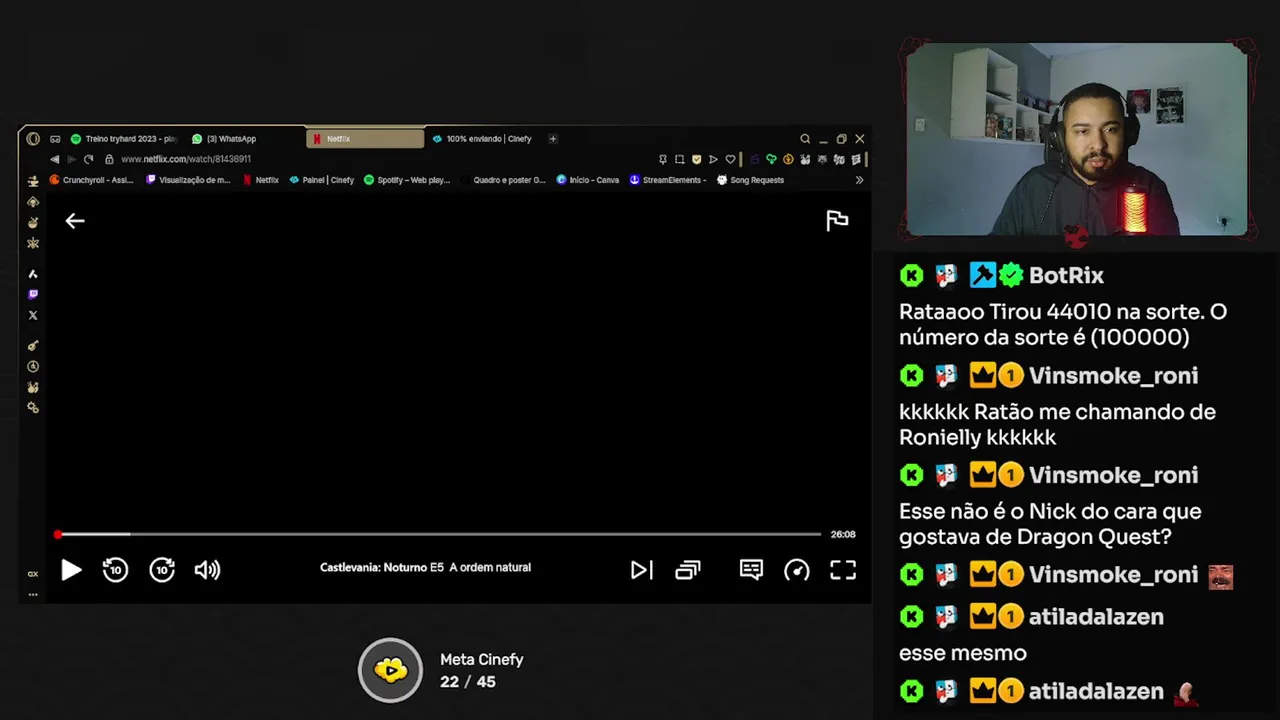The image size is (1280, 720).
Task: Open the Início - Canva bookmark
Action: pyautogui.click(x=588, y=180)
